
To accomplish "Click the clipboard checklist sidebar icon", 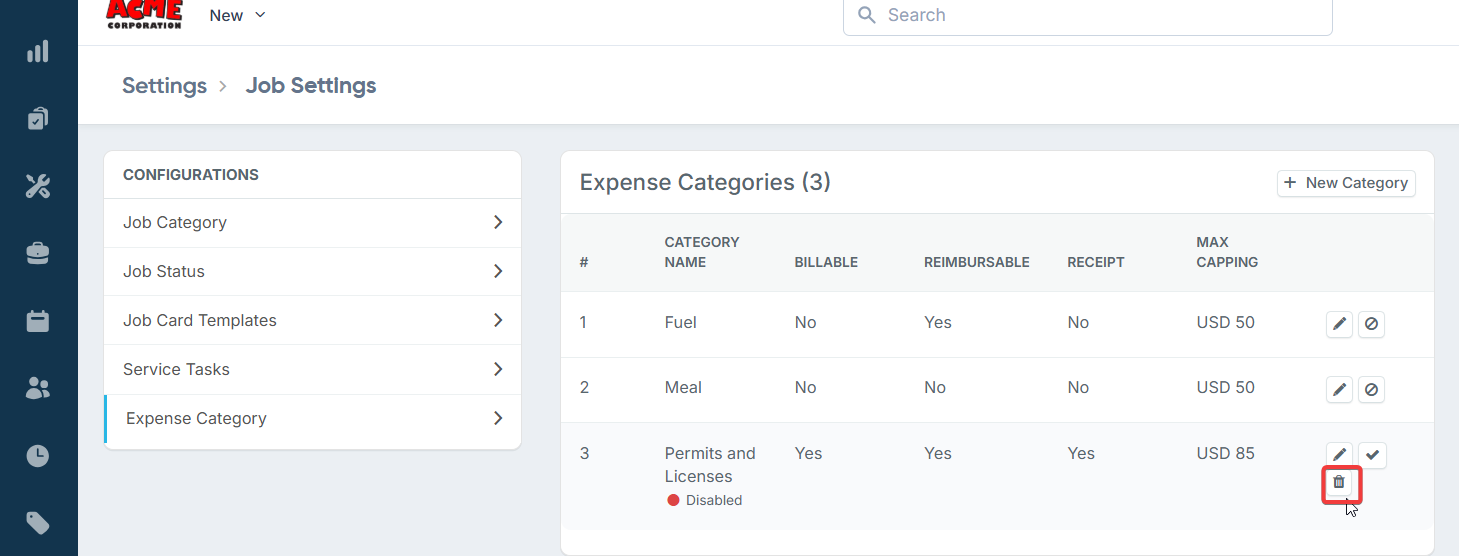I will 38,119.
